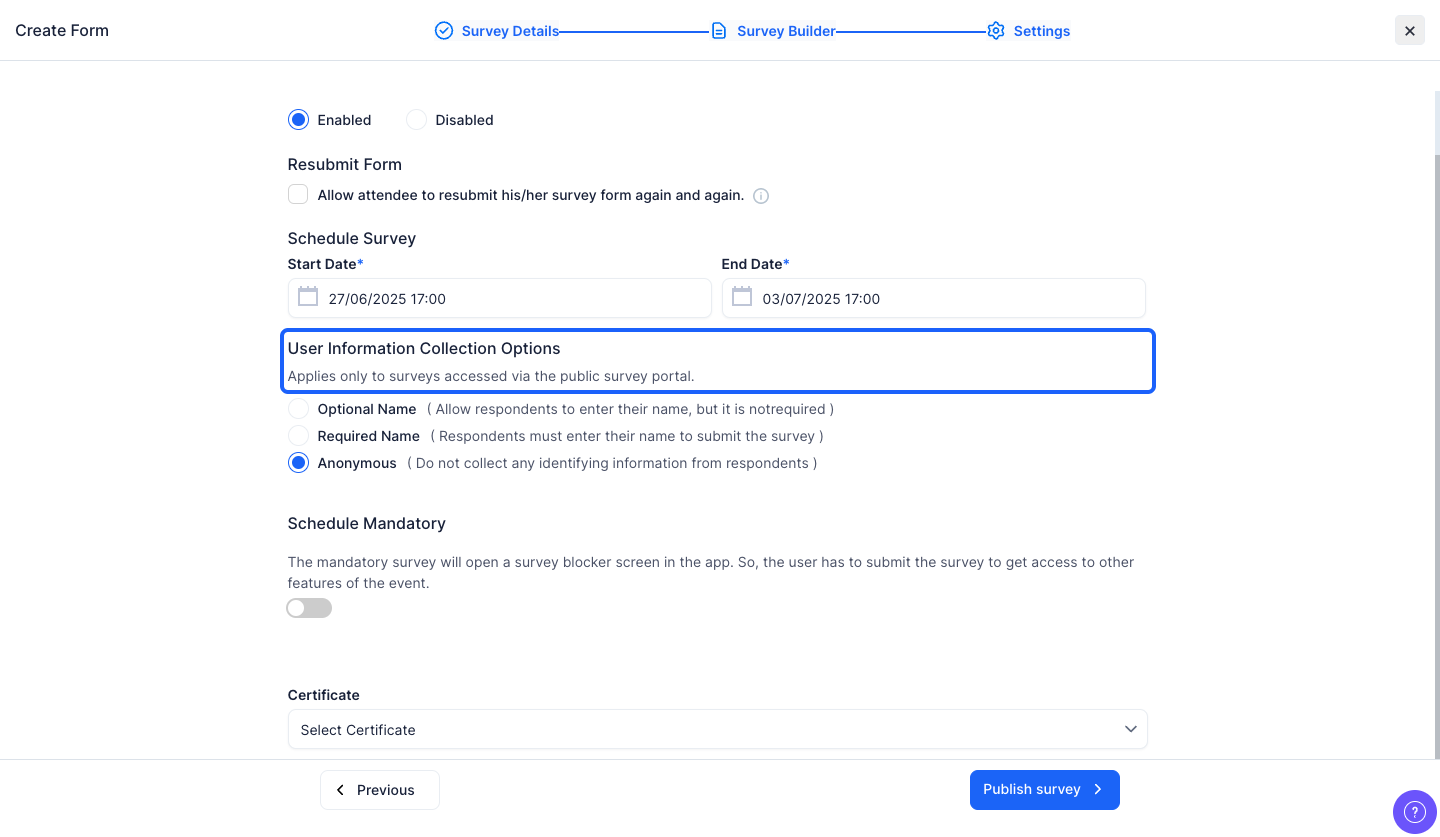Click the 'Applies only to surveys' note
Screen dimensions: 1440x837
pyautogui.click(x=491, y=377)
